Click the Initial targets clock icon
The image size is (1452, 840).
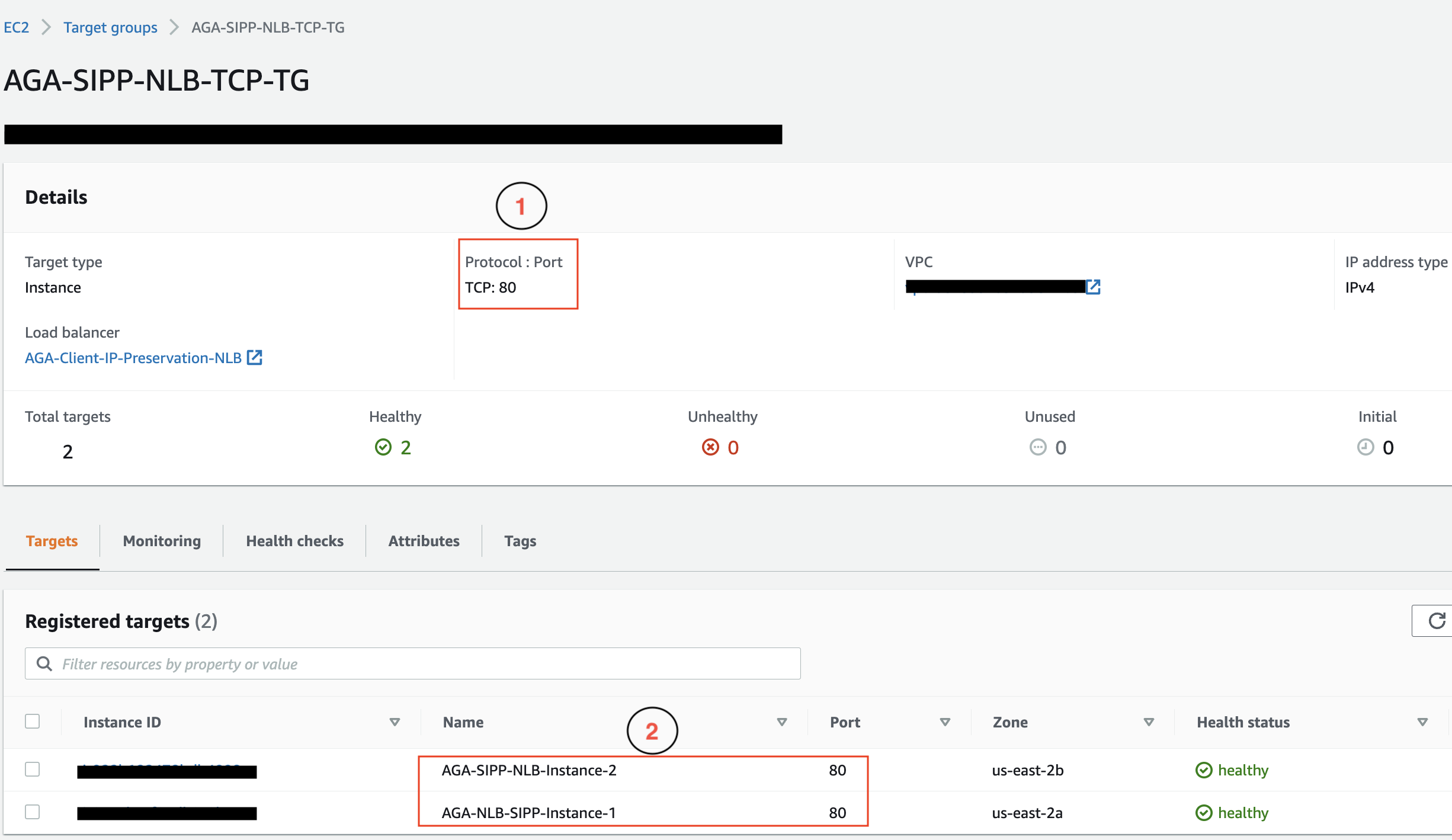(1365, 447)
